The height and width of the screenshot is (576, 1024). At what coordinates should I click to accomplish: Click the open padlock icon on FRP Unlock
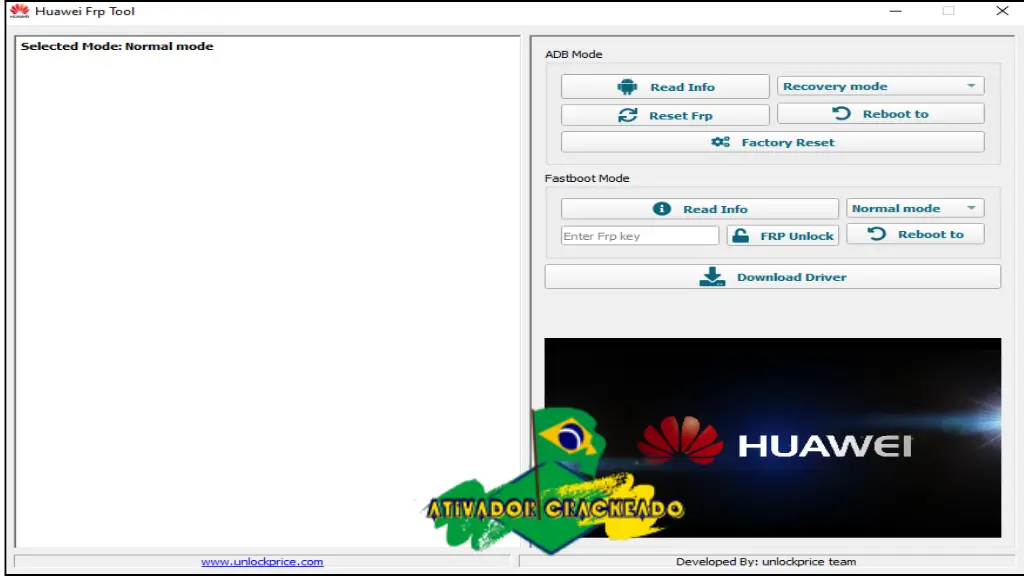[741, 236]
